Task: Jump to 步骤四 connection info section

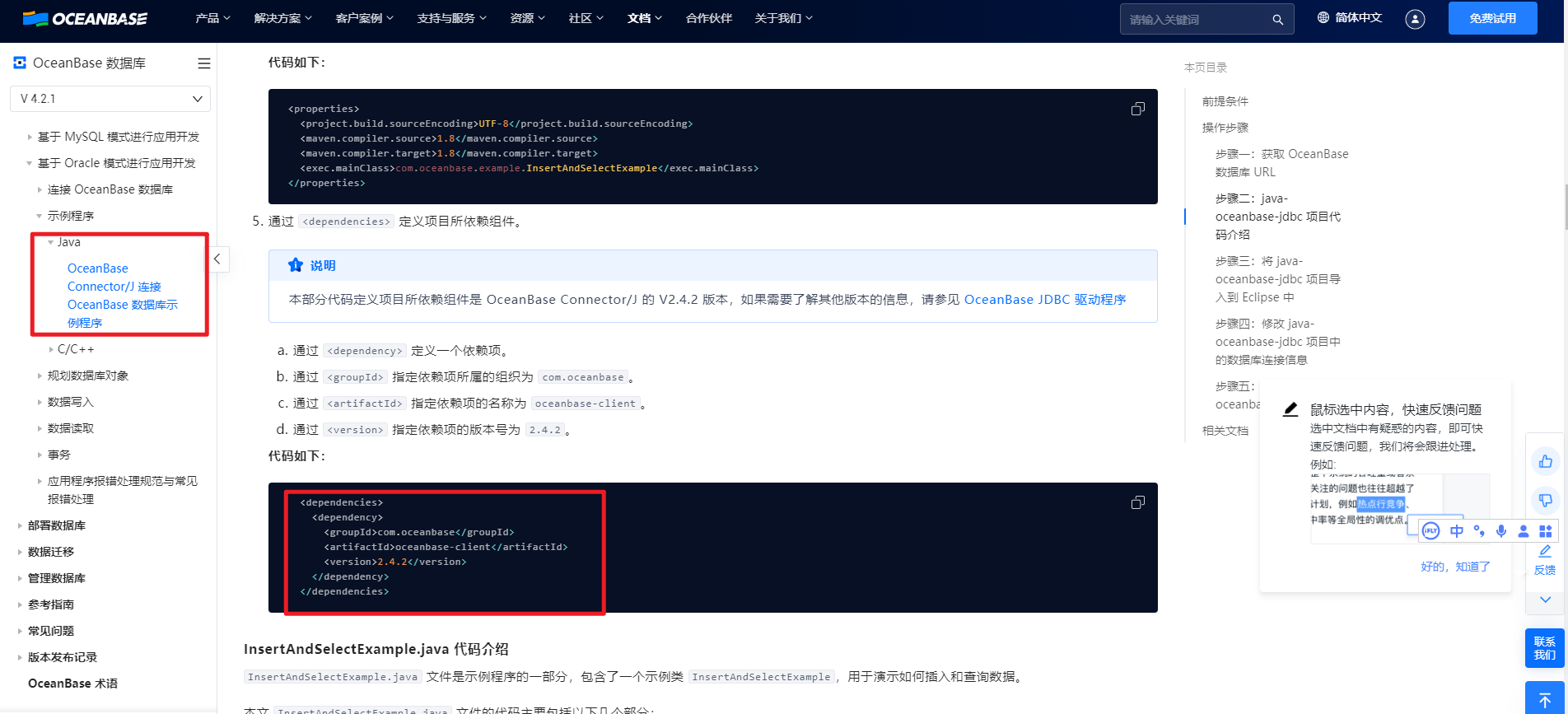Action: pyautogui.click(x=1278, y=342)
